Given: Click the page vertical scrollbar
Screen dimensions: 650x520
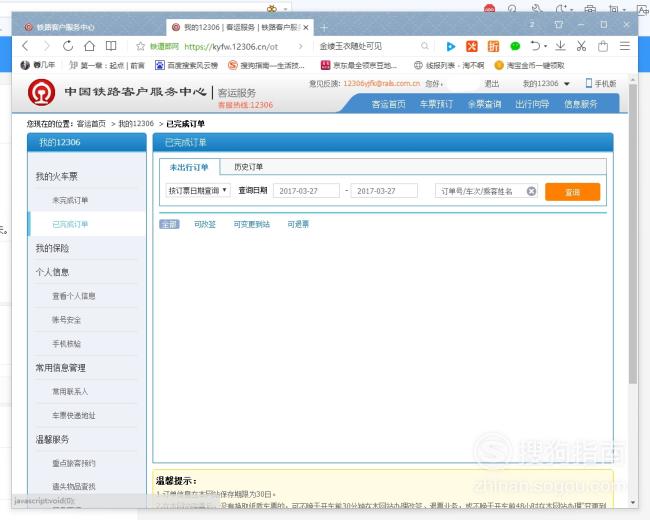Looking at the screenshot, I should point(633,234).
